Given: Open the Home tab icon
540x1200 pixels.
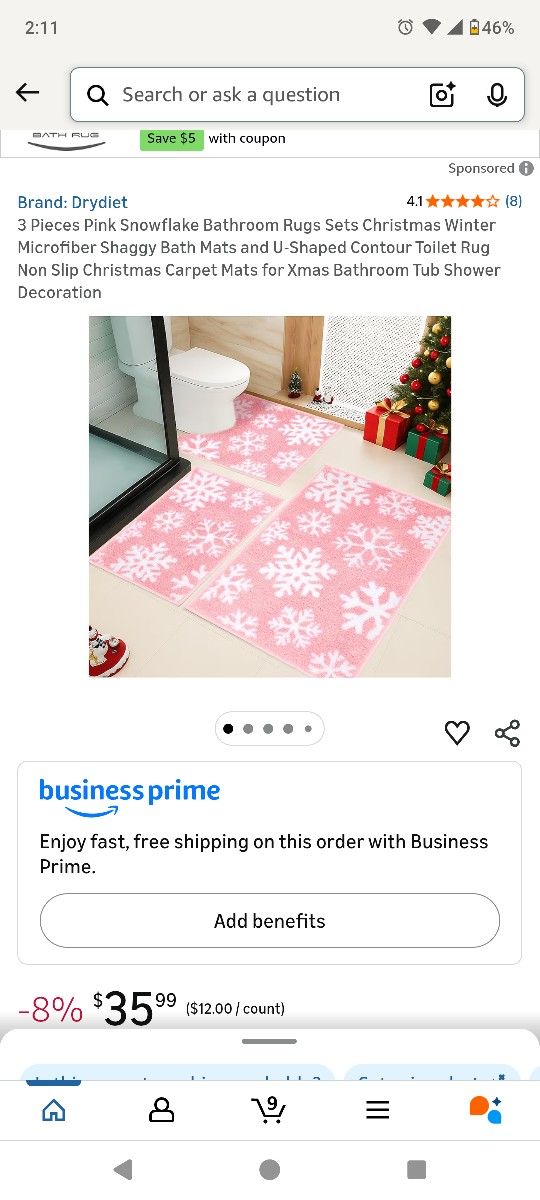Looking at the screenshot, I should pyautogui.click(x=54, y=1110).
